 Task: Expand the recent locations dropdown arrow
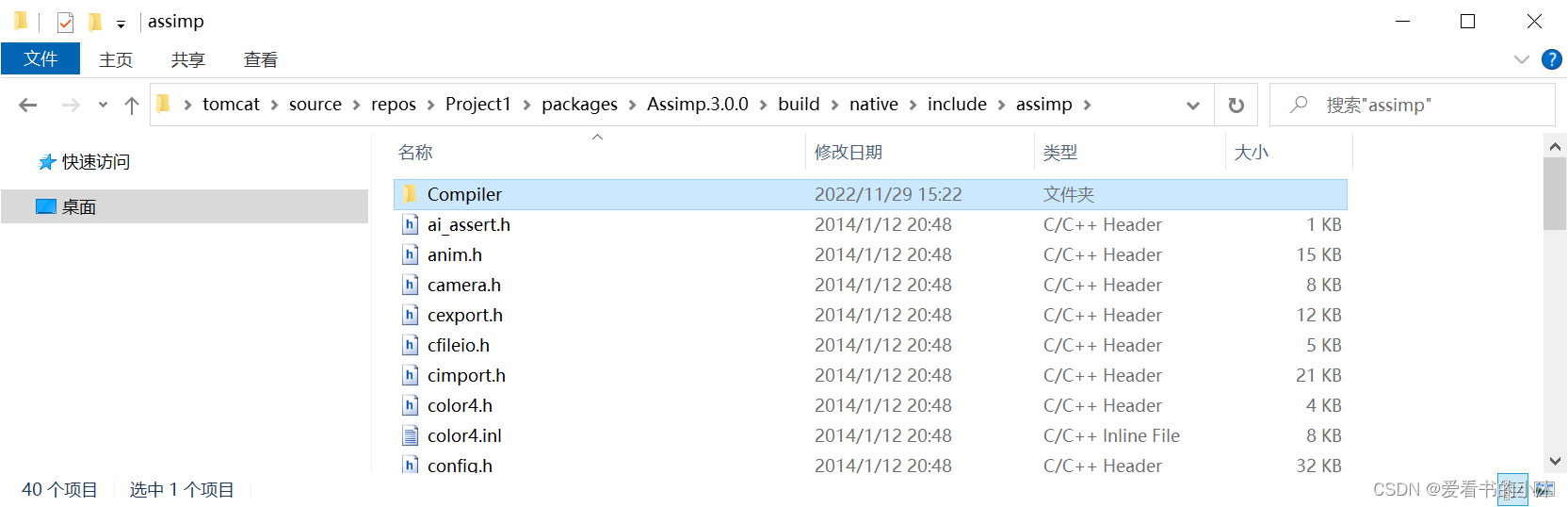click(x=103, y=106)
